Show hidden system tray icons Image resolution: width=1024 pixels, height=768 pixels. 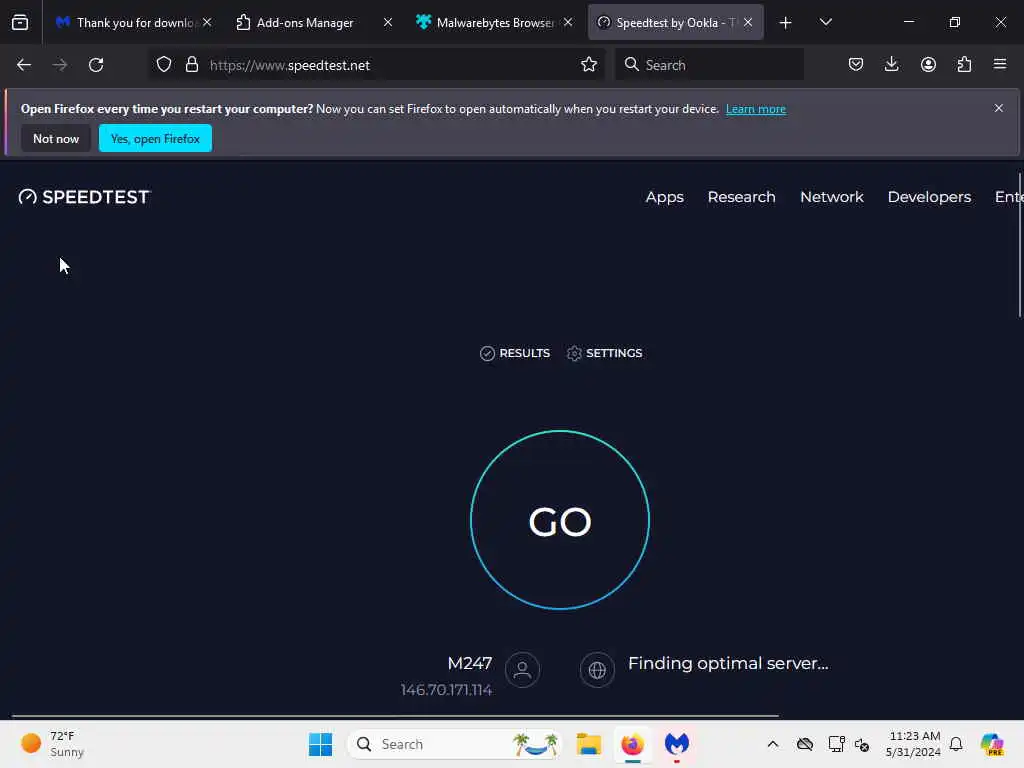(x=773, y=744)
